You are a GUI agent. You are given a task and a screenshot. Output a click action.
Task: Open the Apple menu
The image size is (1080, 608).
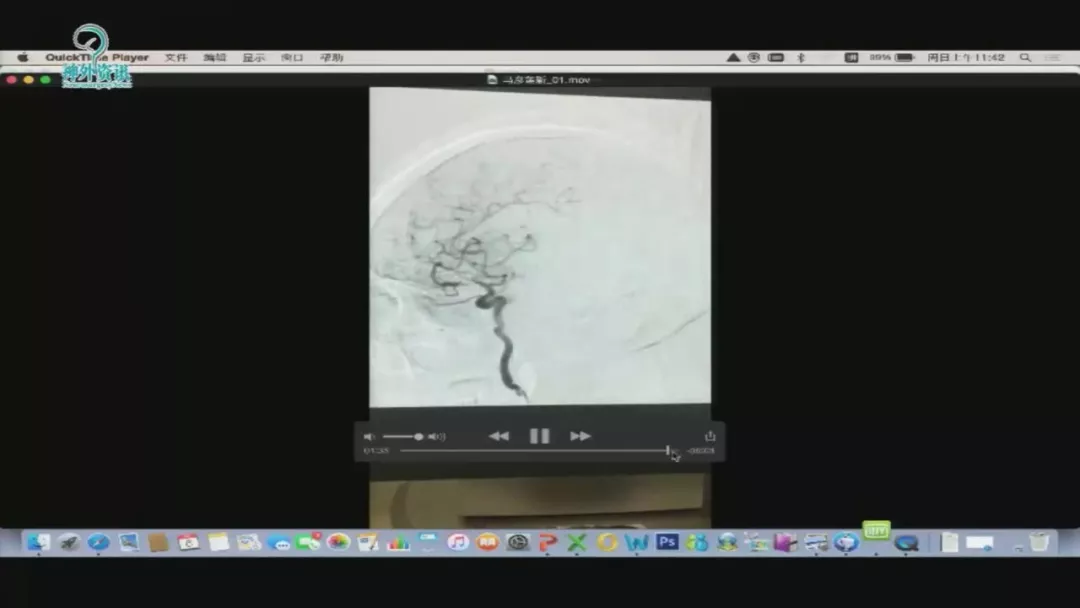(x=23, y=58)
